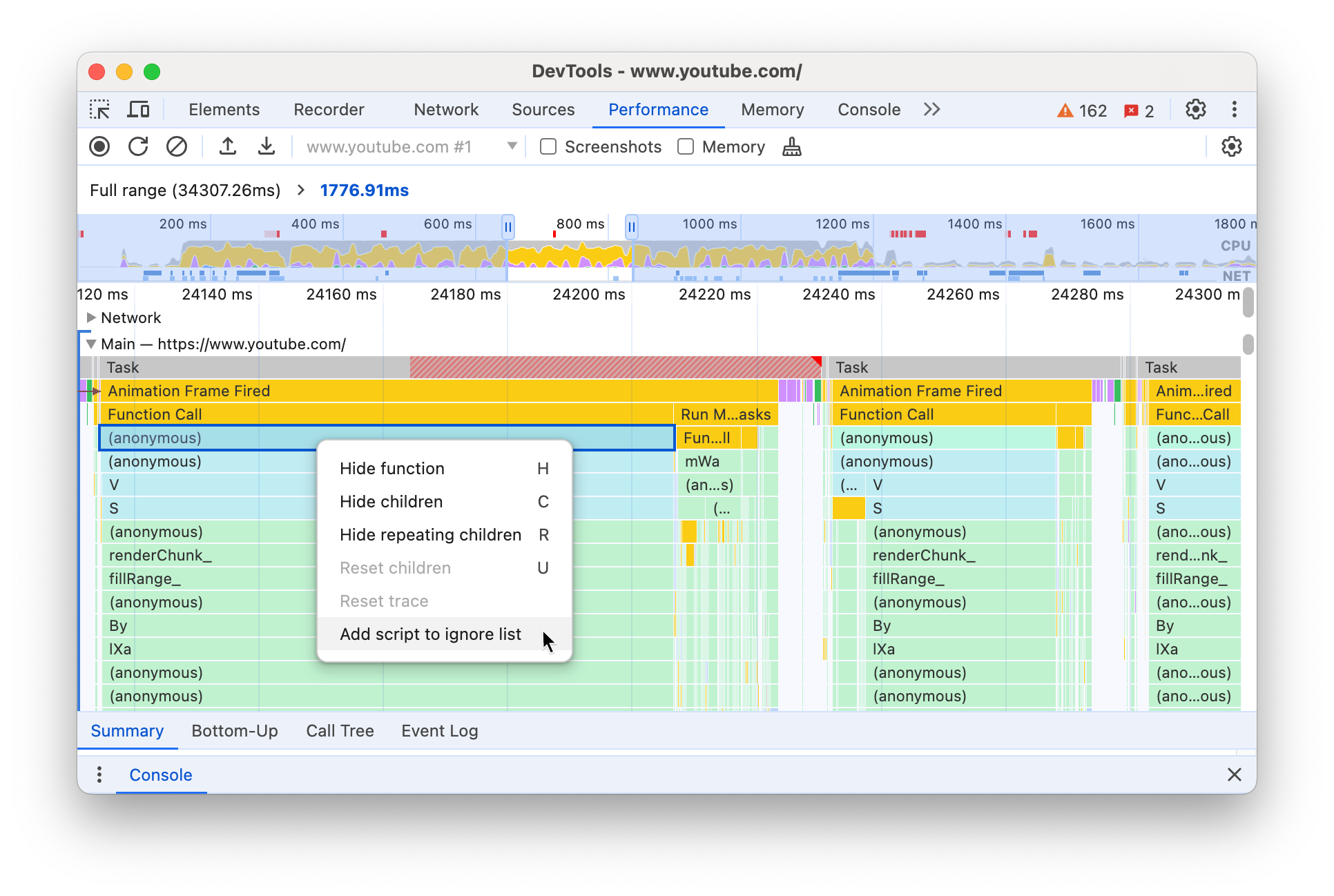Select Add script to ignore list
Viewport: 1334px width, 896px height.
point(430,634)
